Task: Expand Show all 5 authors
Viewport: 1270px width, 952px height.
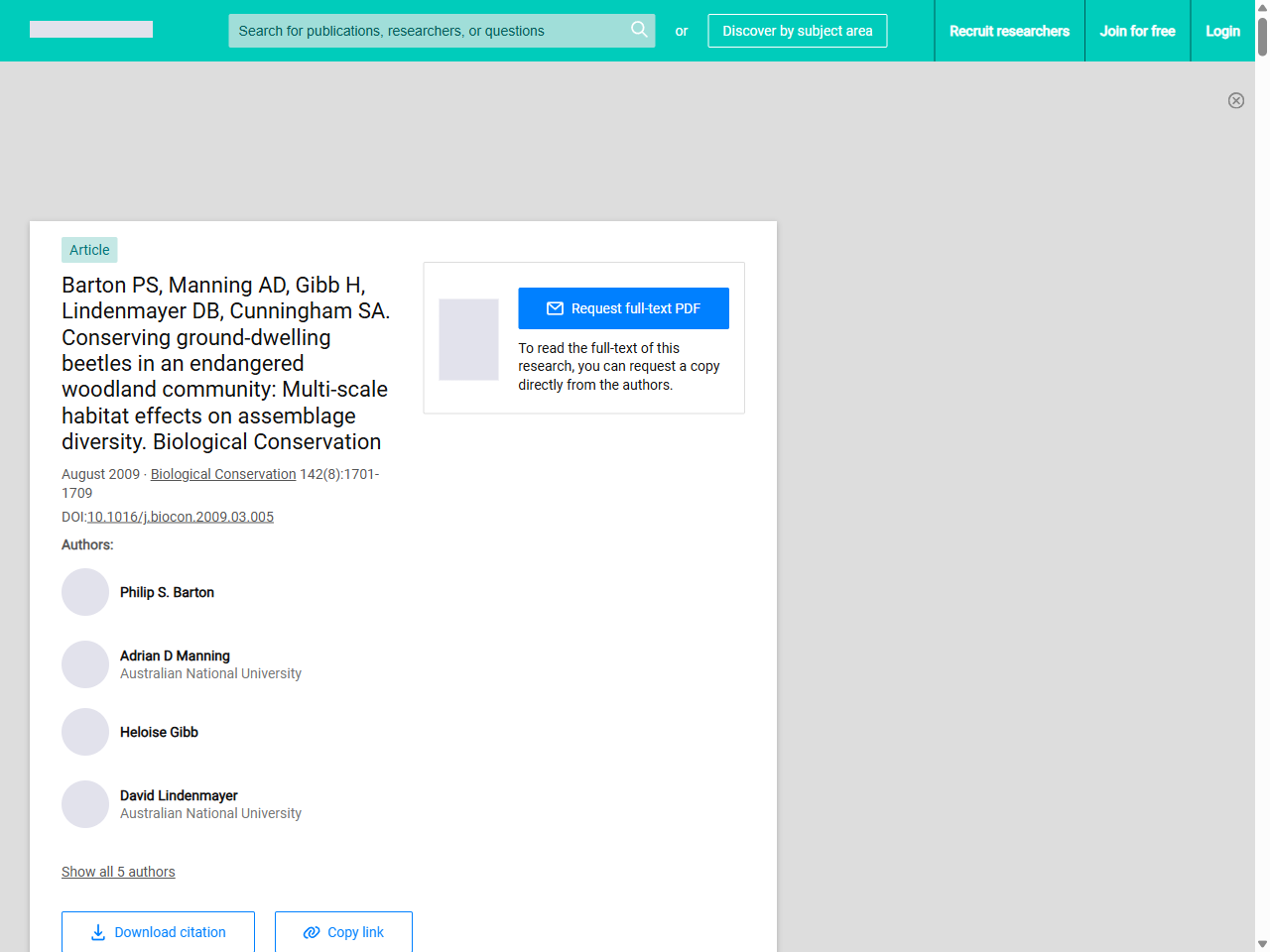Action: [x=118, y=872]
